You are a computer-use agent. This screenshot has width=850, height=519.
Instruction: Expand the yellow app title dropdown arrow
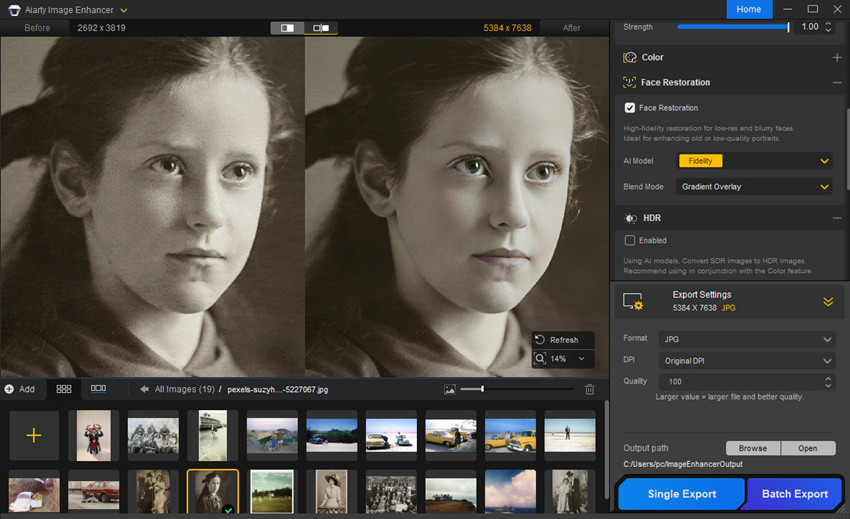124,10
